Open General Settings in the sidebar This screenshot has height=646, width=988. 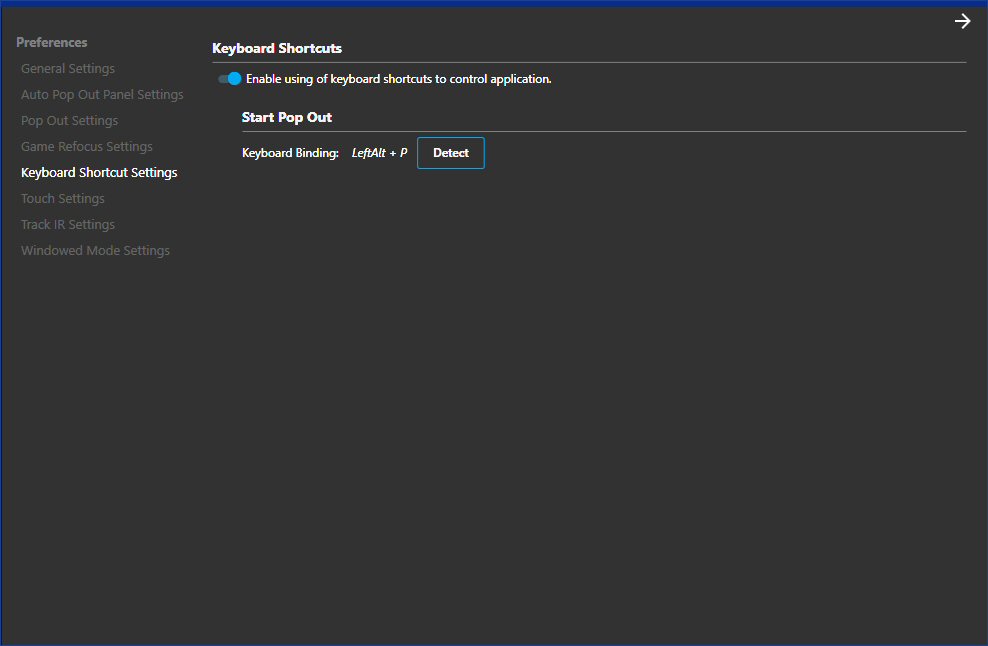(x=68, y=69)
